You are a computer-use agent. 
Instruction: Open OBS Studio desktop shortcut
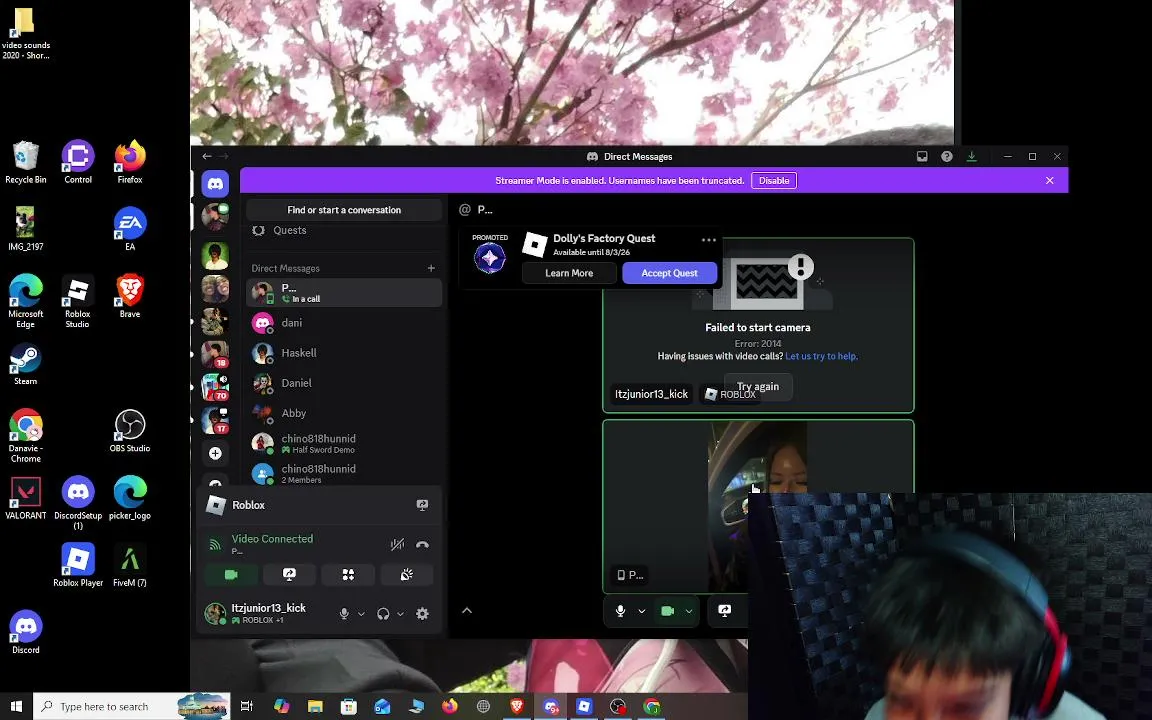click(130, 431)
